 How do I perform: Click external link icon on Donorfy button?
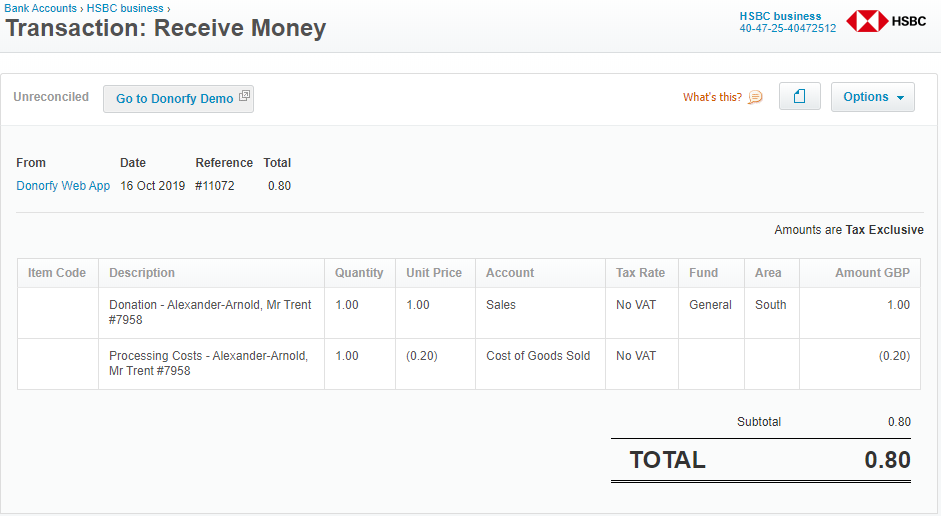click(x=244, y=96)
